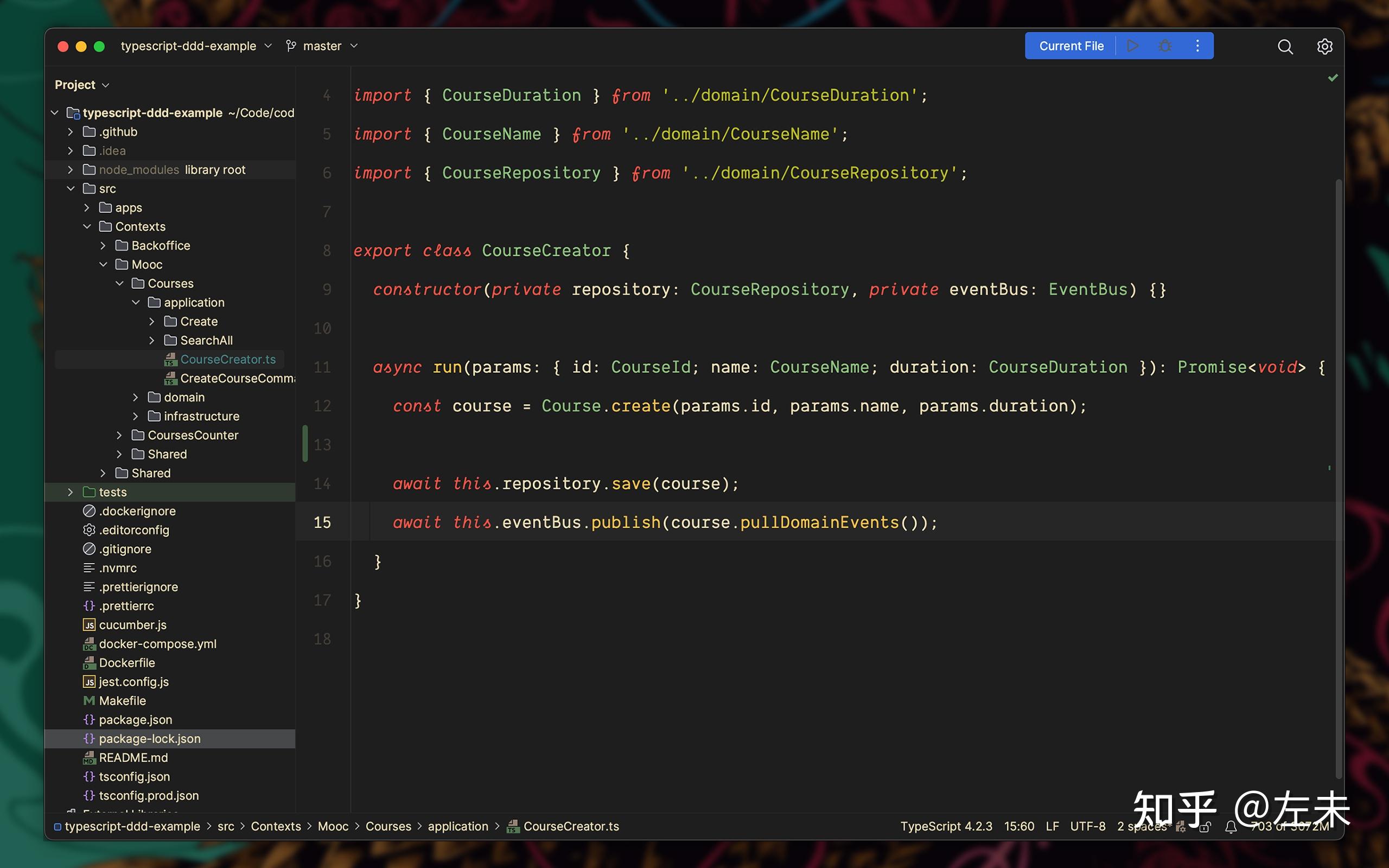Open the vertical three-dot more actions menu
Viewport: 1389px width, 868px height.
[x=1197, y=46]
